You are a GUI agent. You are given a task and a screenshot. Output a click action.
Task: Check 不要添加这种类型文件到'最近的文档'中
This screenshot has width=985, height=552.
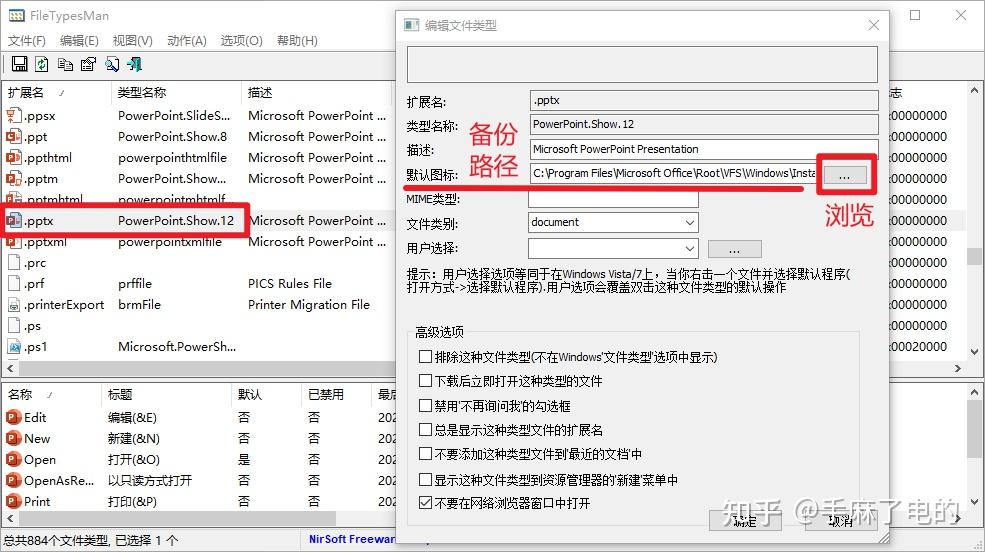click(x=425, y=453)
